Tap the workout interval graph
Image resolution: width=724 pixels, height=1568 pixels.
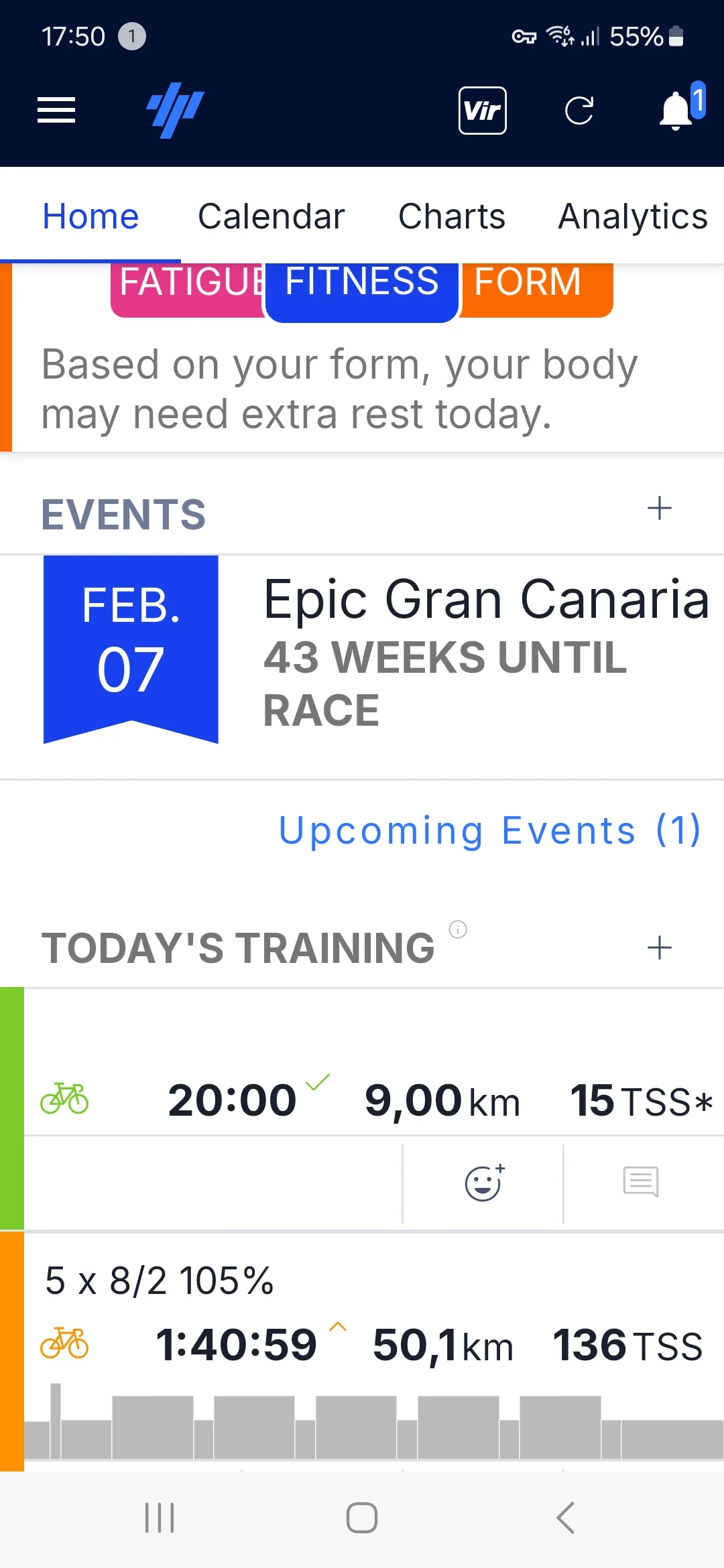tap(374, 1422)
